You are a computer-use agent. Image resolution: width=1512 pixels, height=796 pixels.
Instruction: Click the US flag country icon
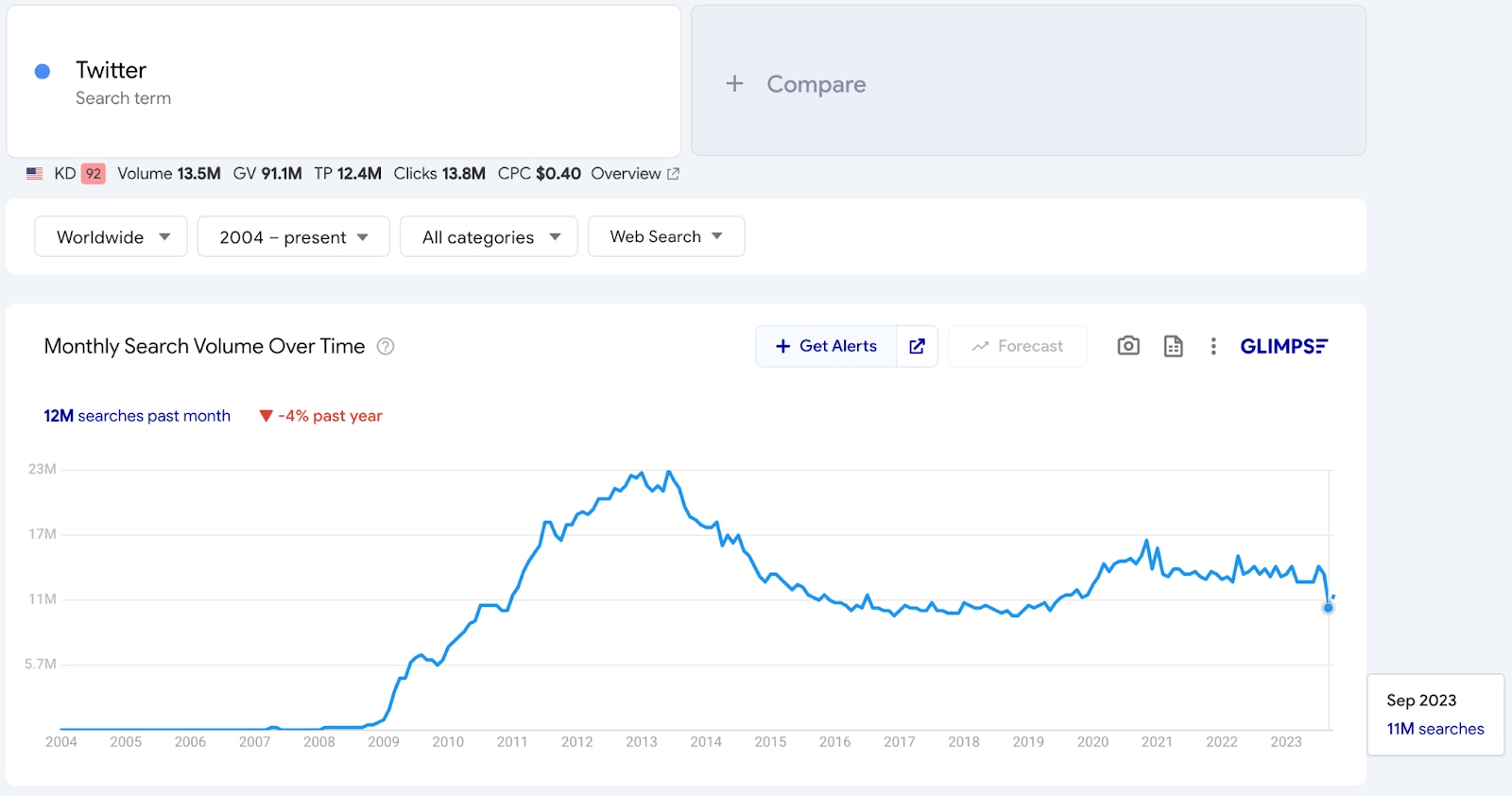(x=35, y=174)
